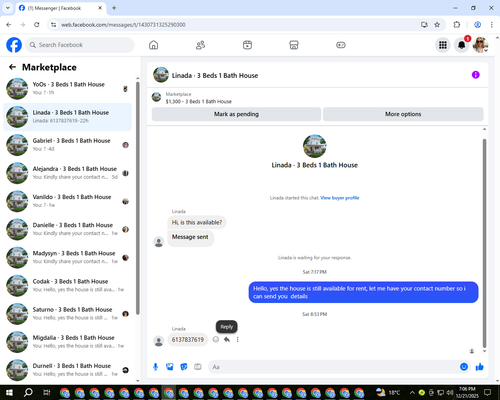The width and height of the screenshot is (500, 400).
Task: Choose a sticker icon in composer
Action: [184, 367]
